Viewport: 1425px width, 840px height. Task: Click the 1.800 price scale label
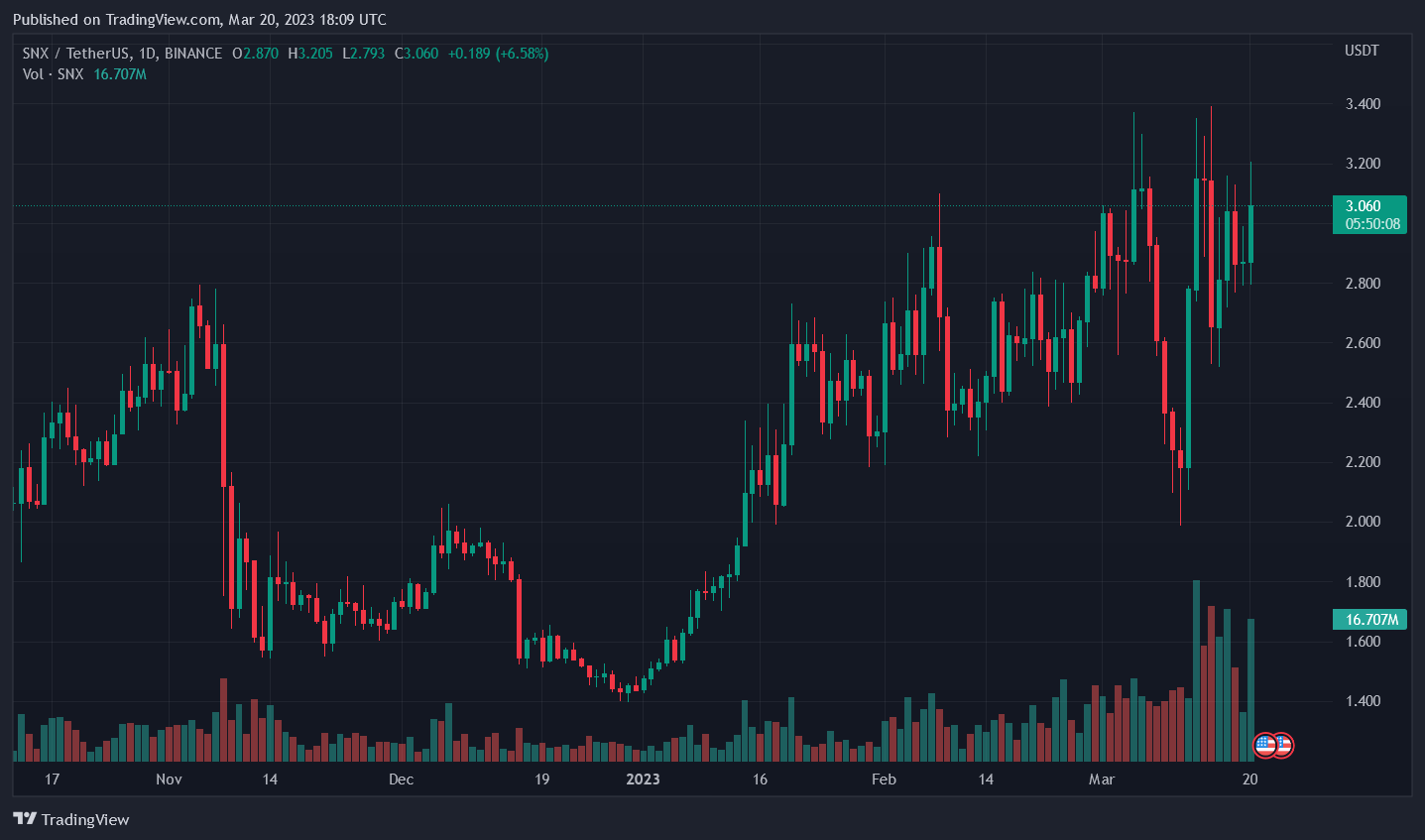click(x=1363, y=582)
